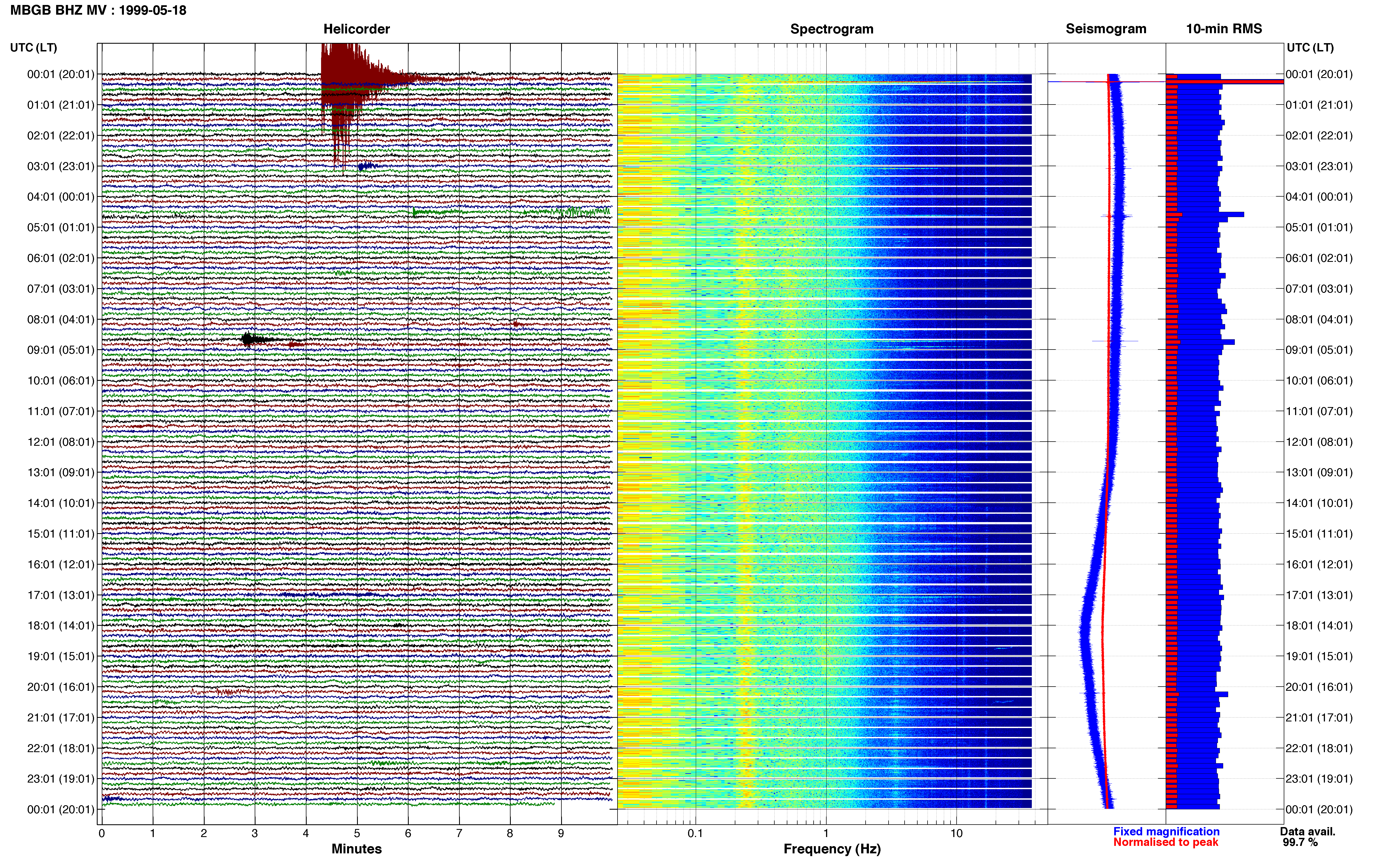
Task: Click the '1' frequency axis tick
Action: pyautogui.click(x=826, y=833)
